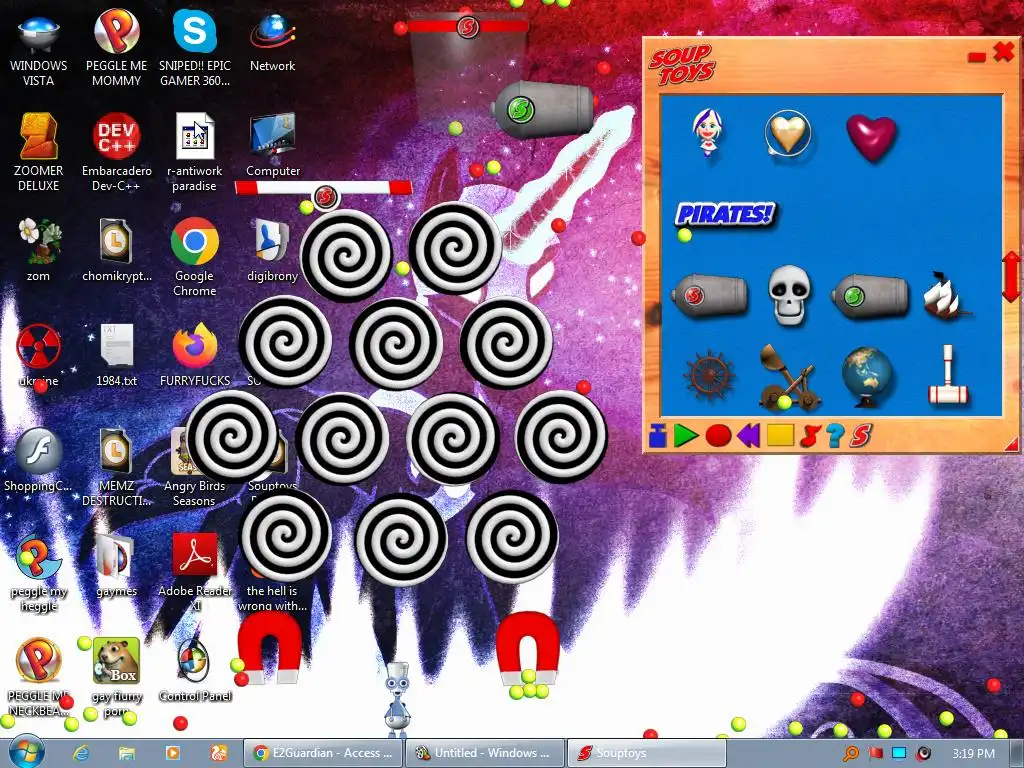Switch to the Souptoys taskbar button
The image size is (1024, 768).
tap(647, 753)
